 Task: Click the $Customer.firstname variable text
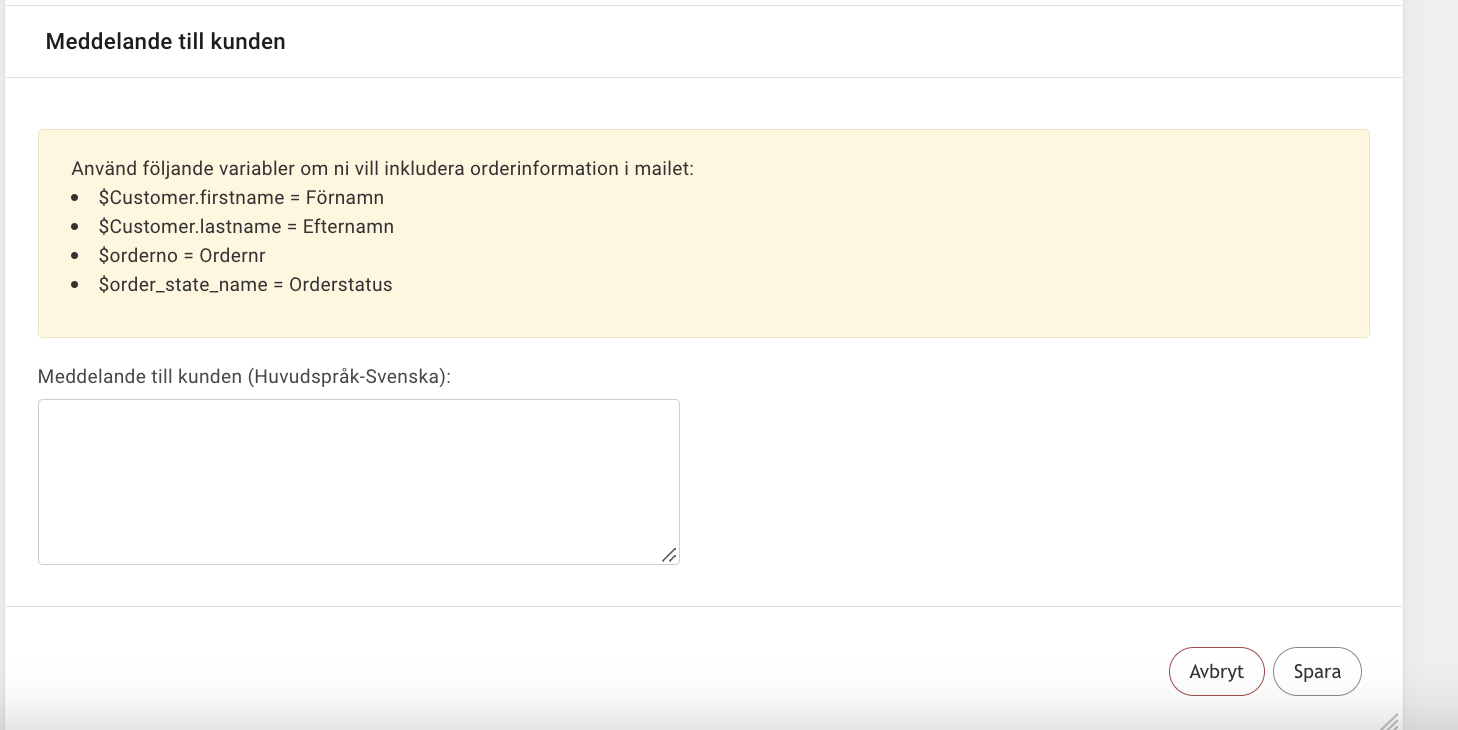(x=190, y=197)
